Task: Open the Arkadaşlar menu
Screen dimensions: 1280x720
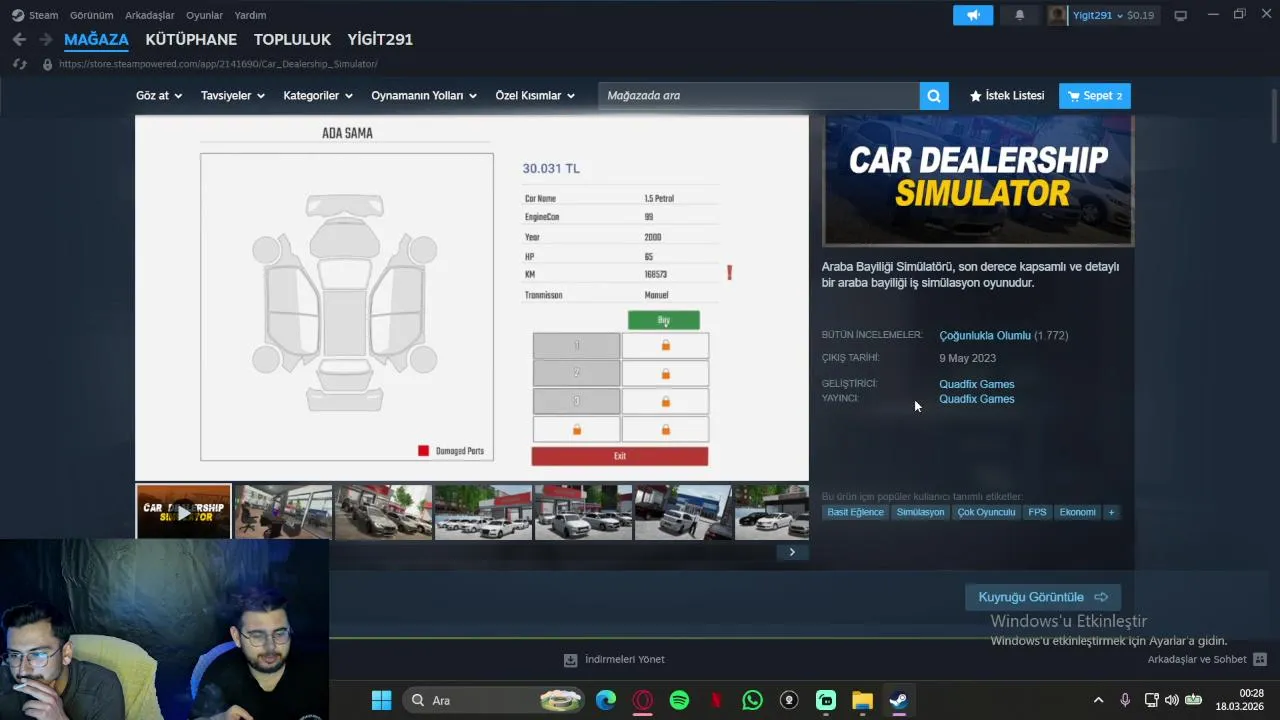Action: coord(150,15)
